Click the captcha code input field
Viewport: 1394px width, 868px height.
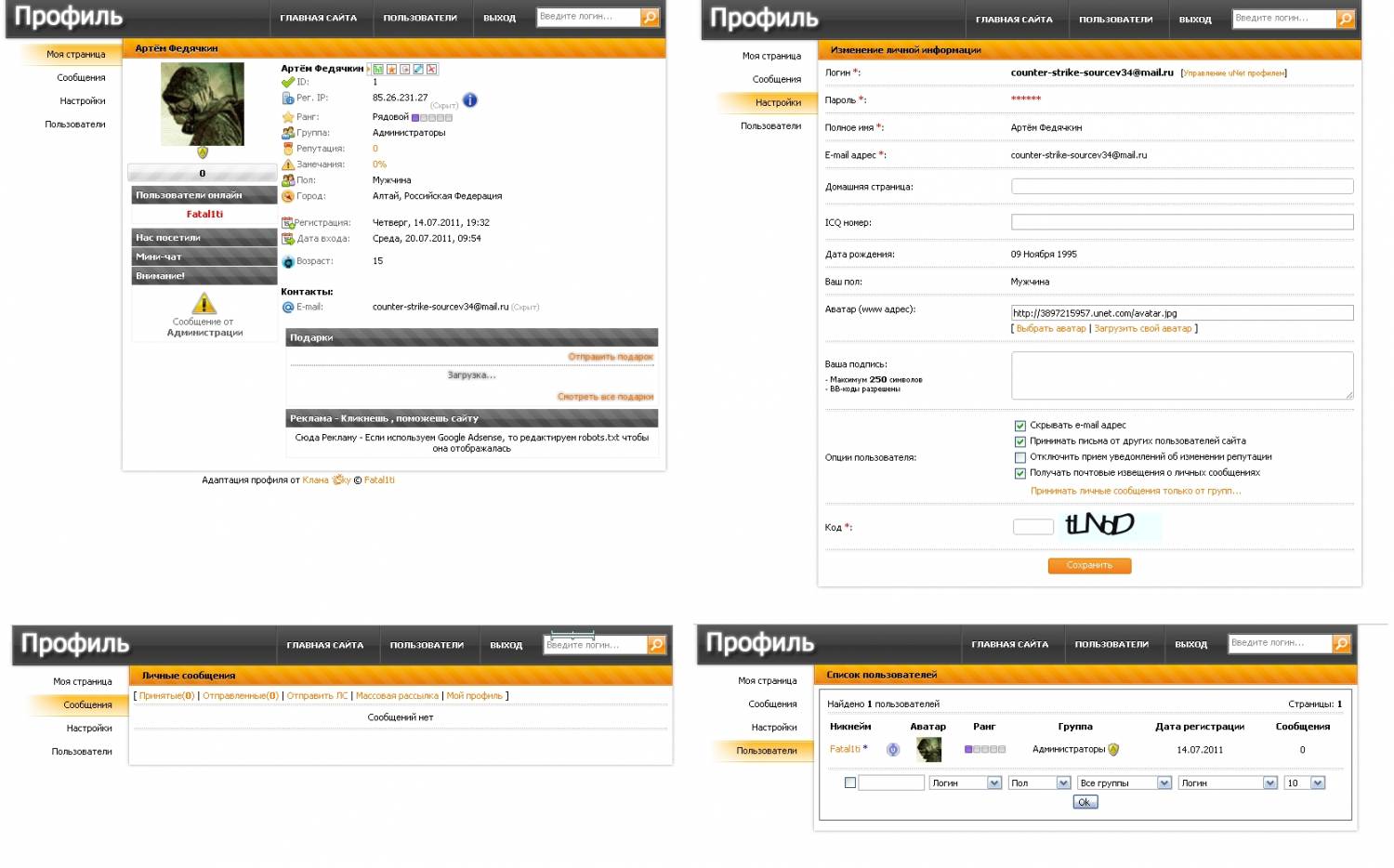pos(1032,527)
